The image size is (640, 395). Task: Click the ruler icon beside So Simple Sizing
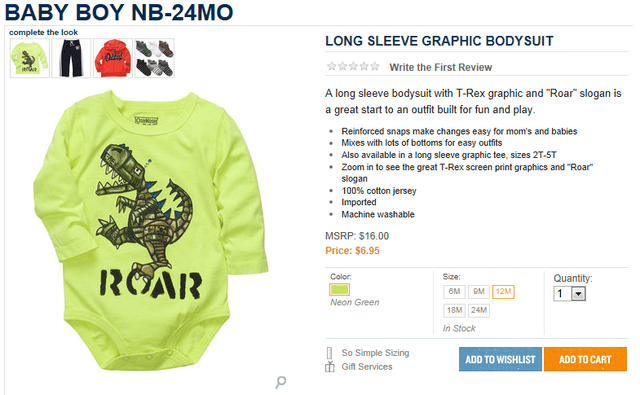click(329, 353)
